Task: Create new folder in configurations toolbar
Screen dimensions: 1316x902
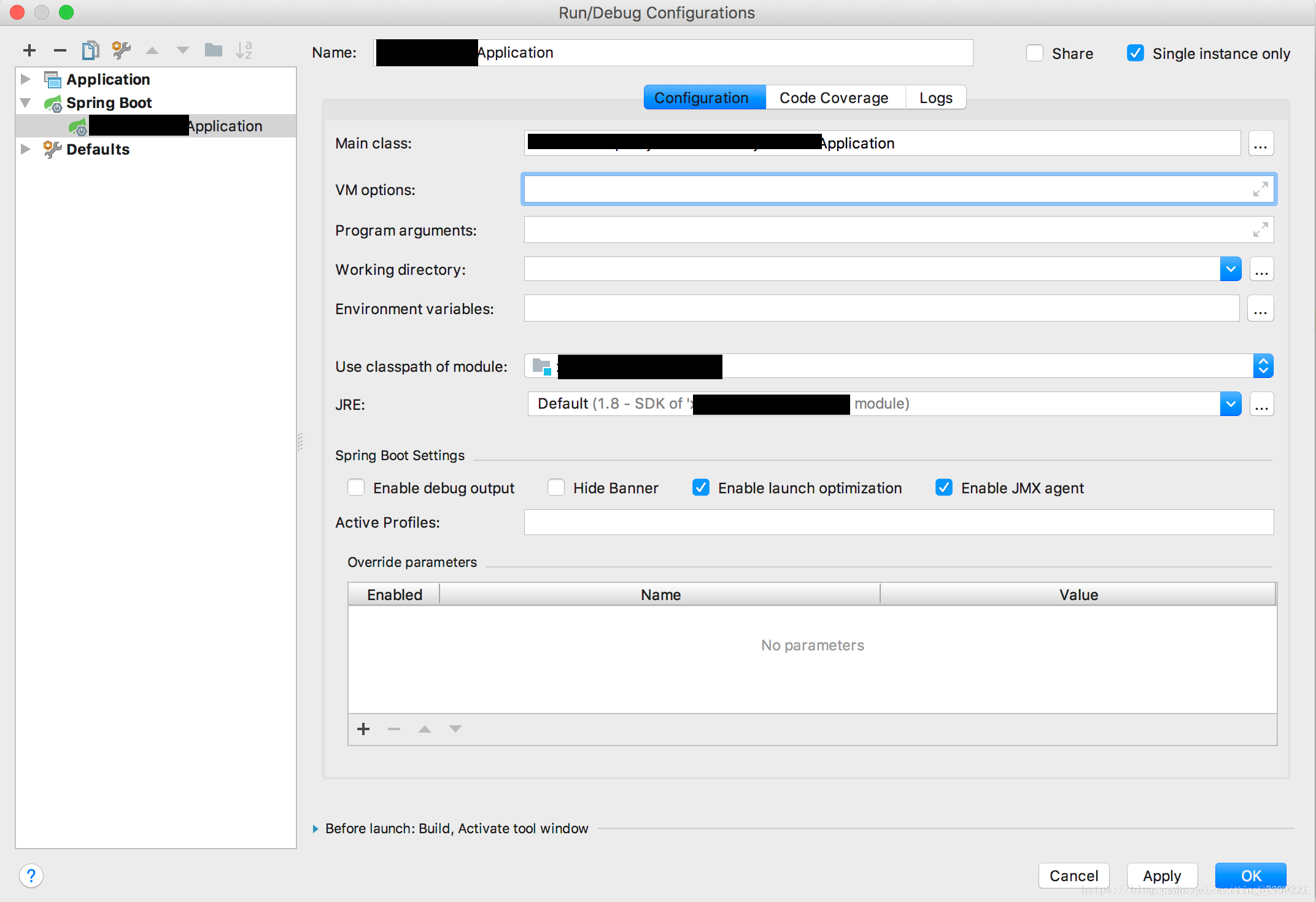Action: [213, 50]
